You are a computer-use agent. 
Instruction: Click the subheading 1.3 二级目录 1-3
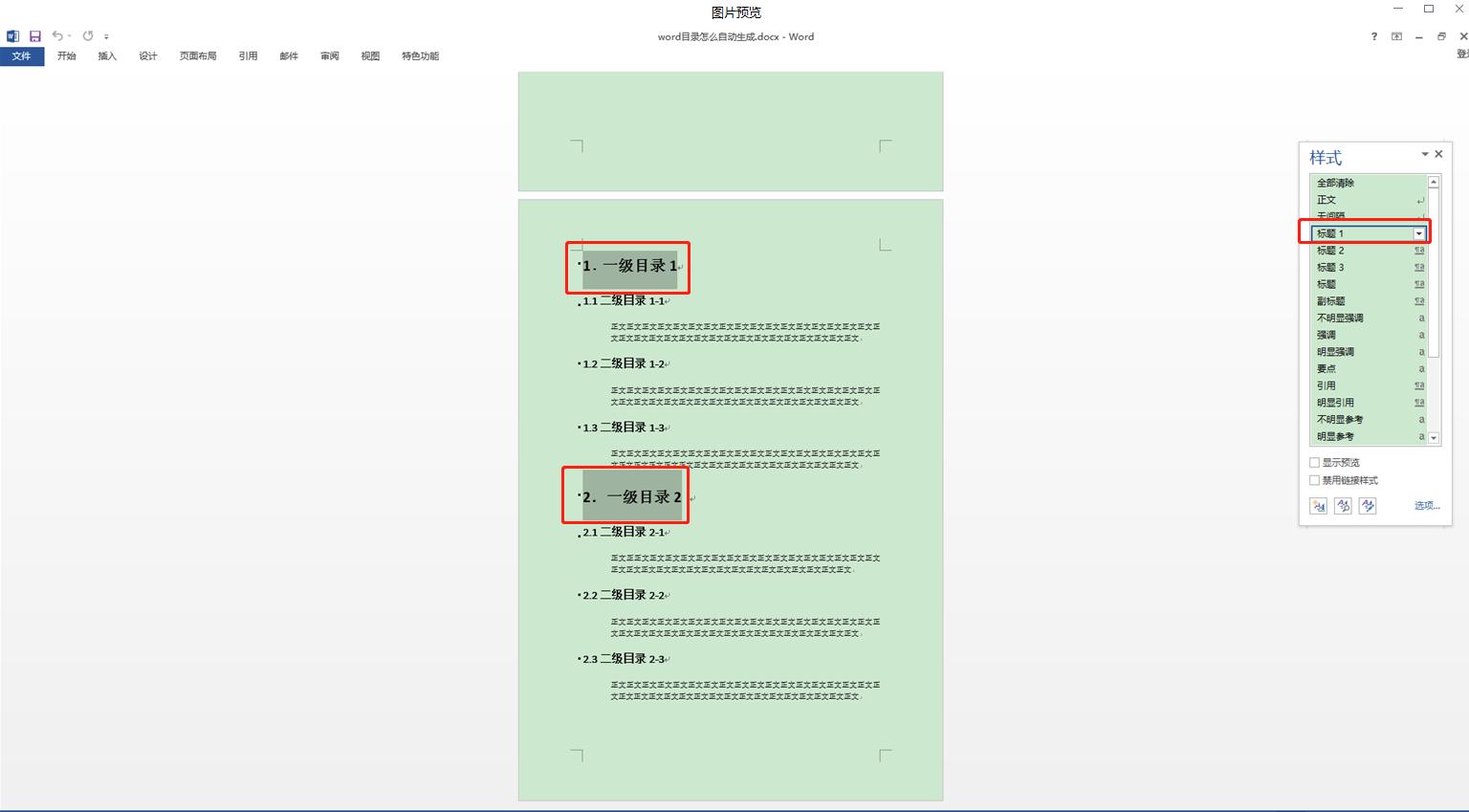(x=624, y=428)
